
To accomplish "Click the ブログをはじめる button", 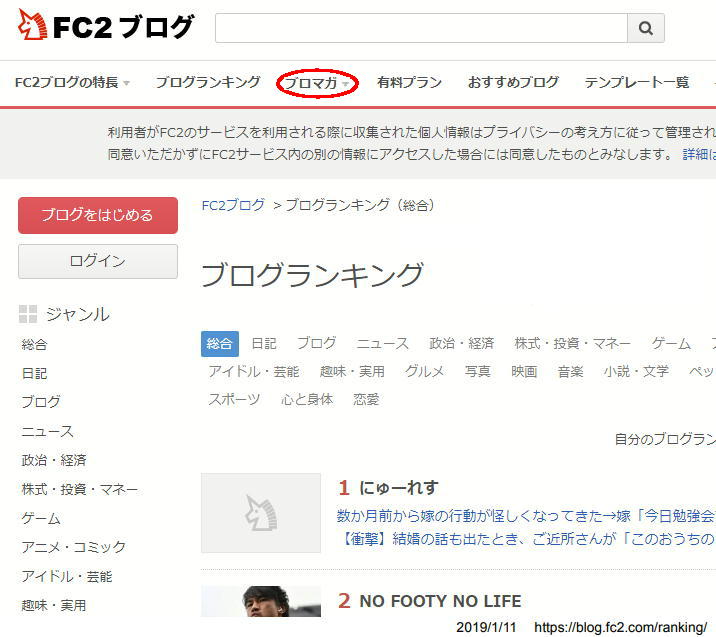I will 98,215.
